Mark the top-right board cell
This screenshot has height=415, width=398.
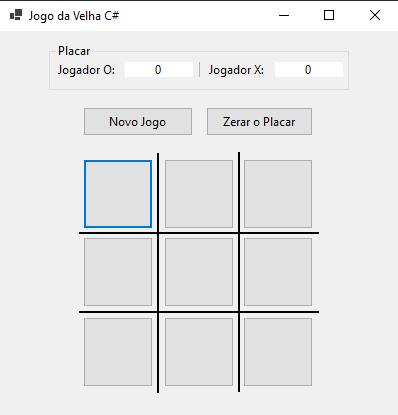278,194
